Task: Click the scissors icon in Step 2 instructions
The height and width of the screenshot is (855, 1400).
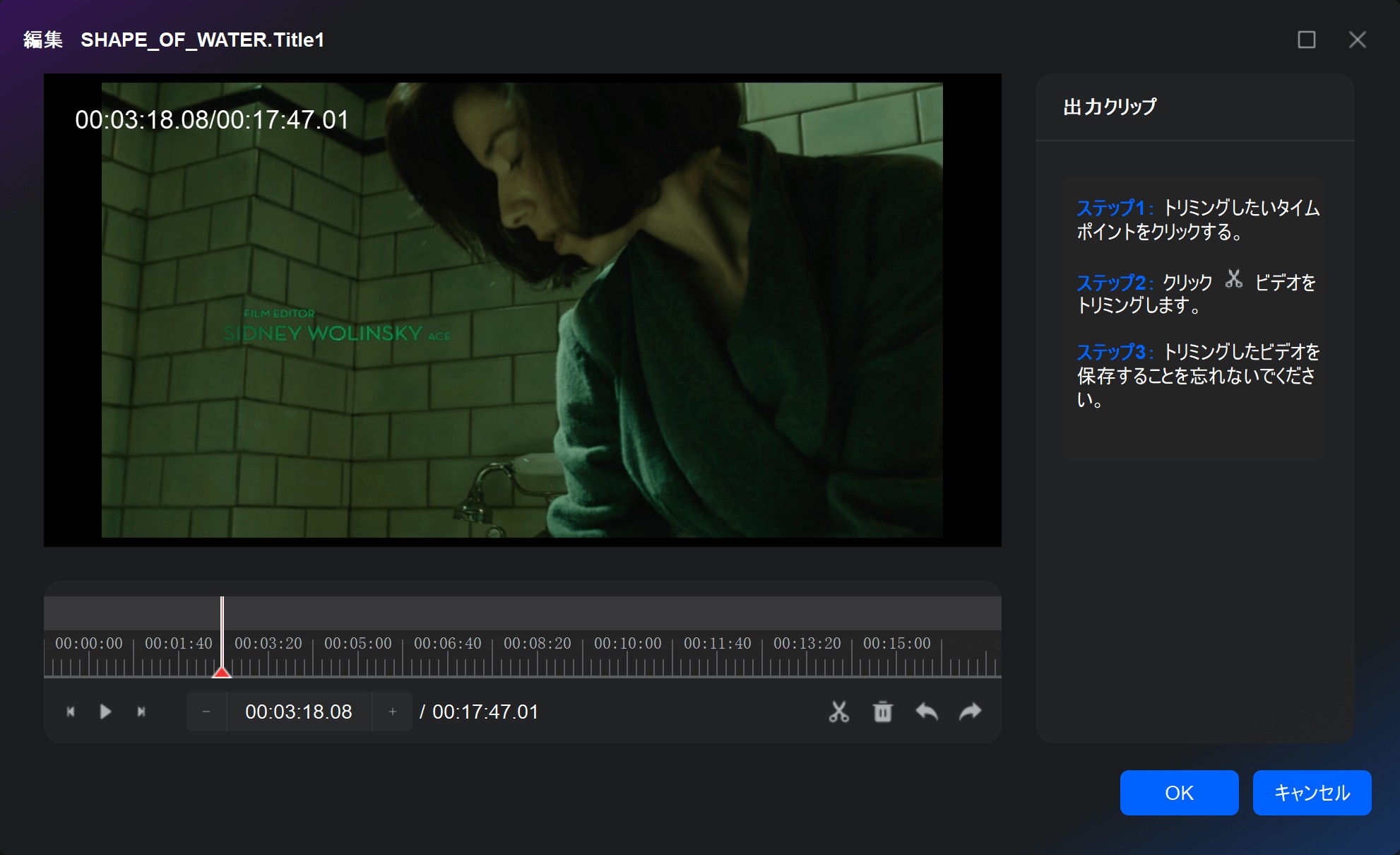Action: tap(1233, 279)
